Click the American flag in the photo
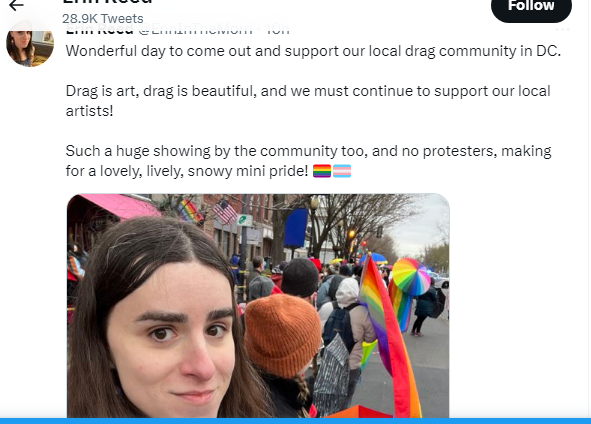 pos(225,211)
